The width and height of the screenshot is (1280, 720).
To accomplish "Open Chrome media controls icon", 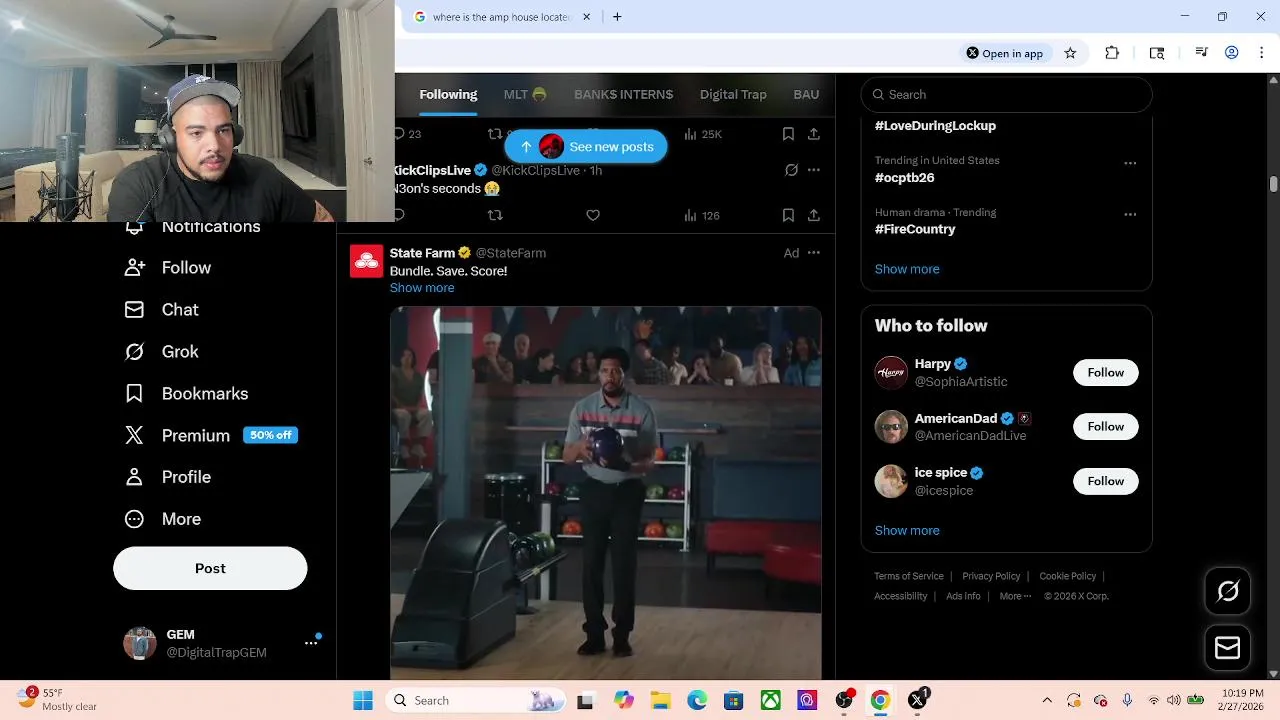I will [1202, 53].
